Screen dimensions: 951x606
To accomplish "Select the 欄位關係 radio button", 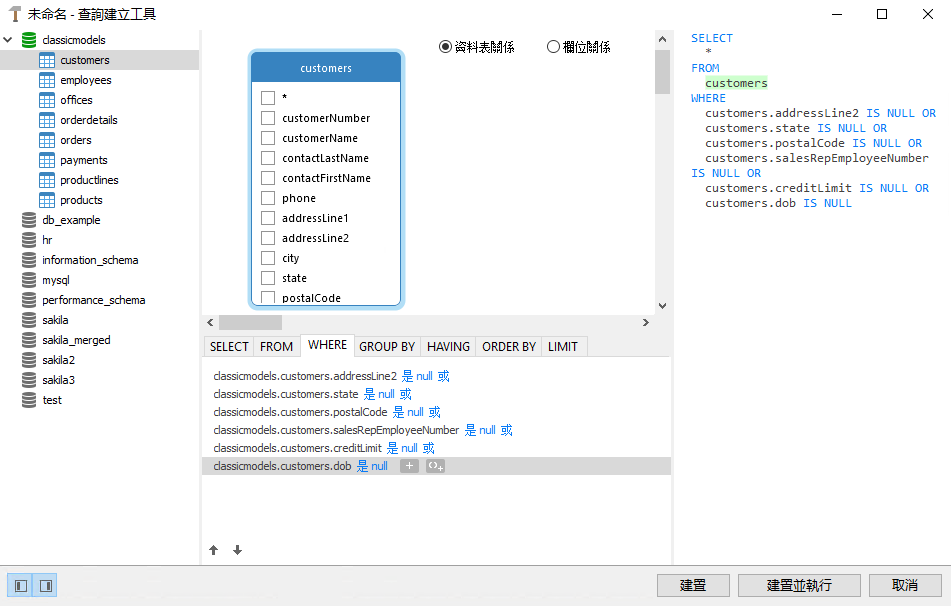I will tap(553, 46).
